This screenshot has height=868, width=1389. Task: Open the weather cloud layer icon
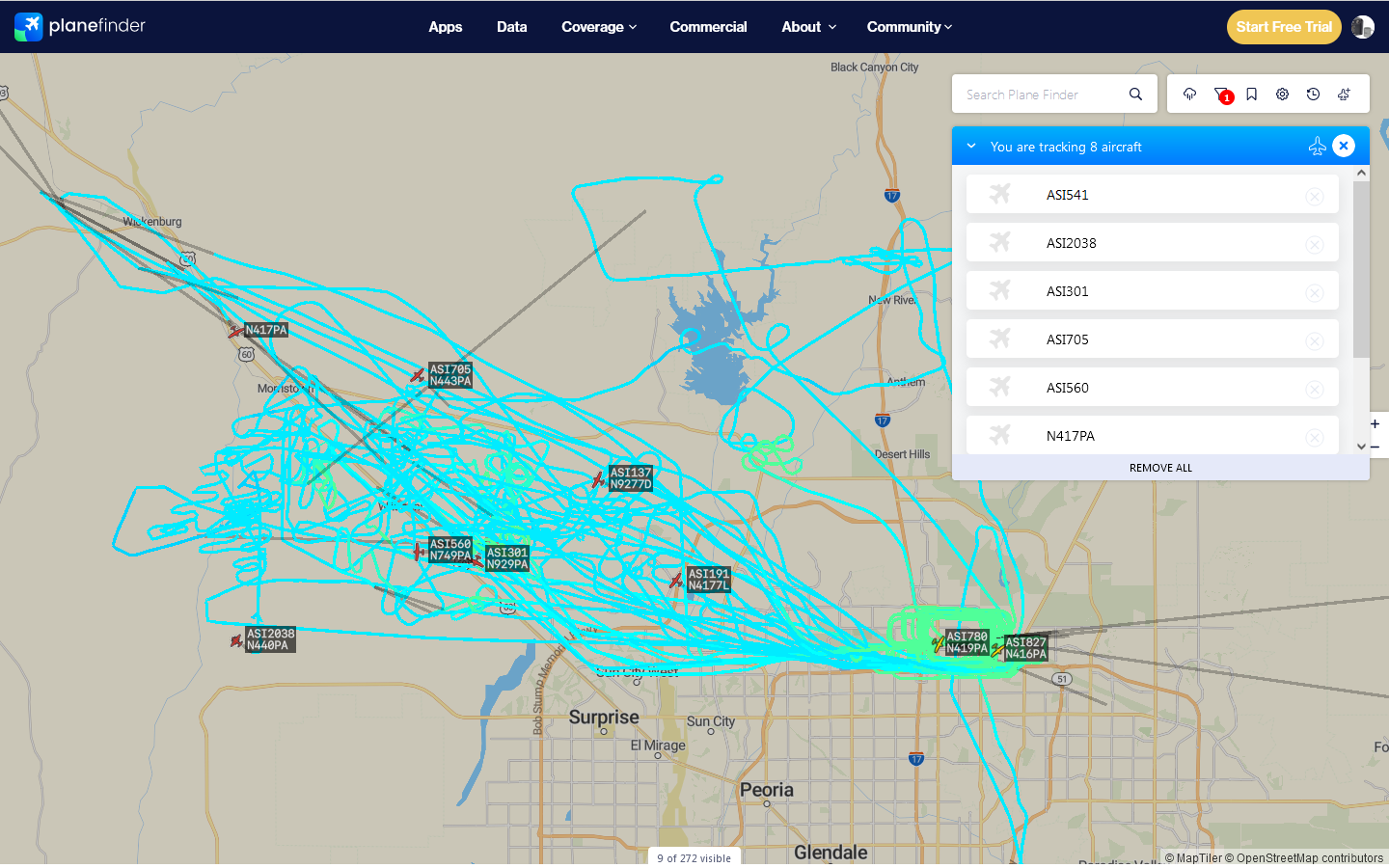(1189, 95)
